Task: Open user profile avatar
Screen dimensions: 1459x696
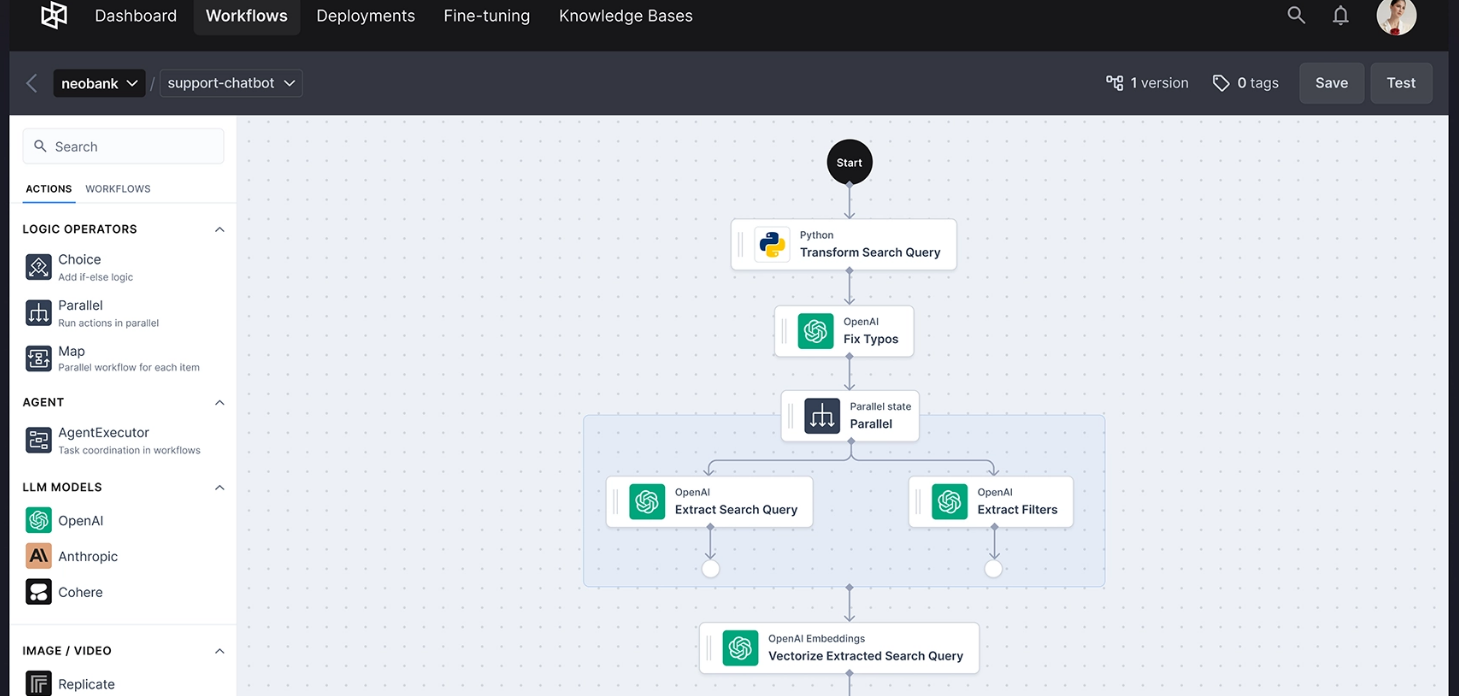Action: pyautogui.click(x=1396, y=16)
